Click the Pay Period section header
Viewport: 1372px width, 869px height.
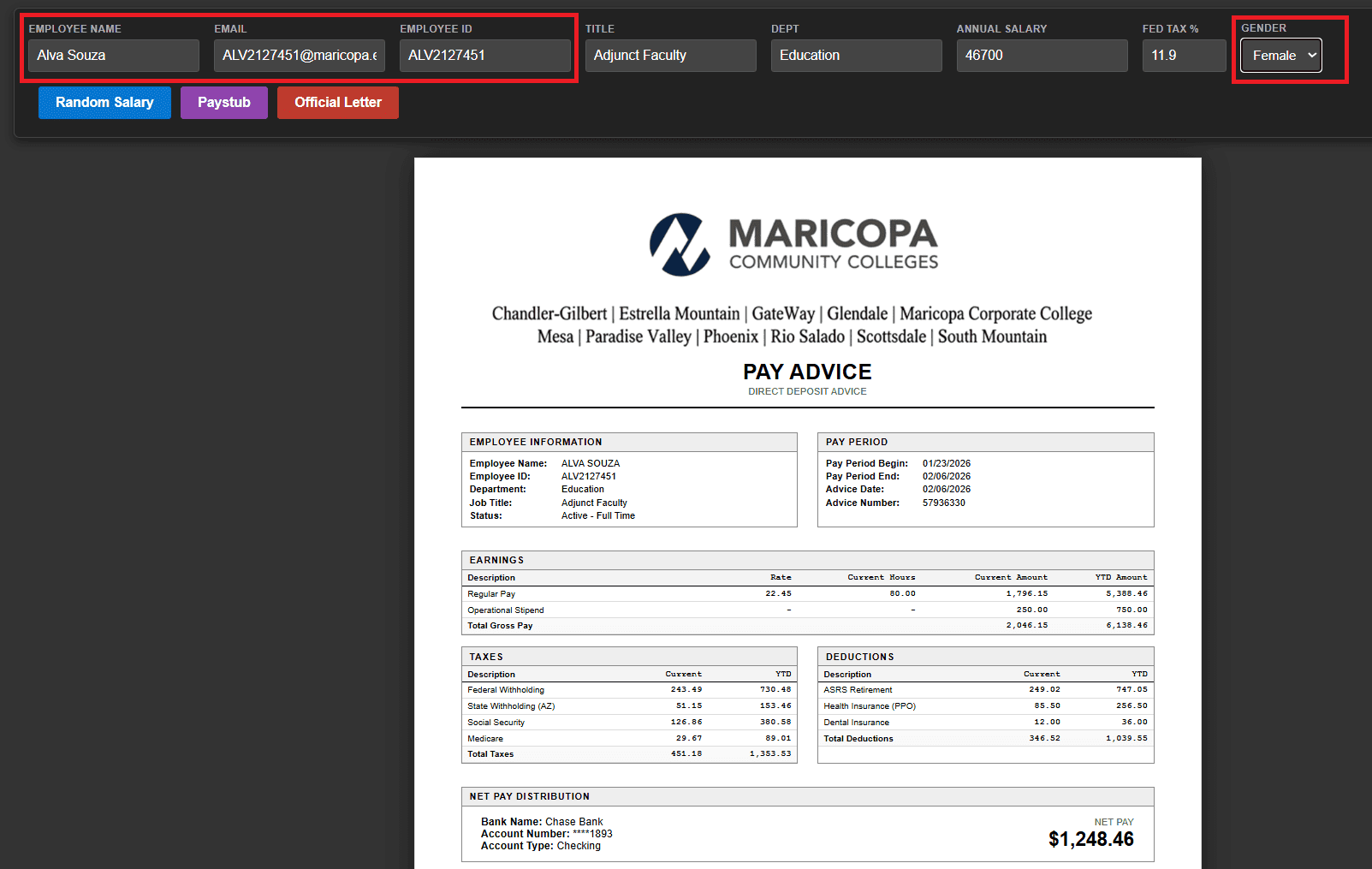pos(857,442)
